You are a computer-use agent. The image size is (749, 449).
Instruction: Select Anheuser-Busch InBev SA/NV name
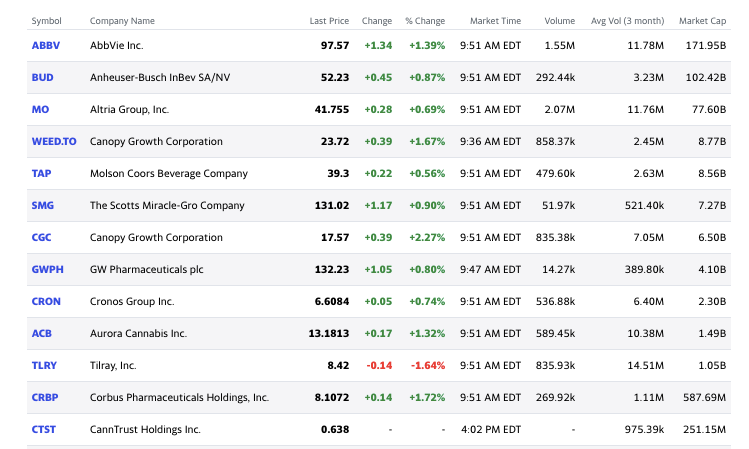pyautogui.click(x=160, y=77)
